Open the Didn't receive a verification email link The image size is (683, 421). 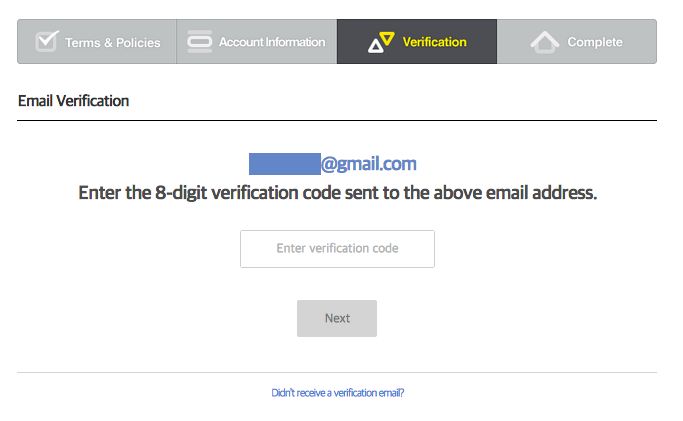(x=337, y=393)
